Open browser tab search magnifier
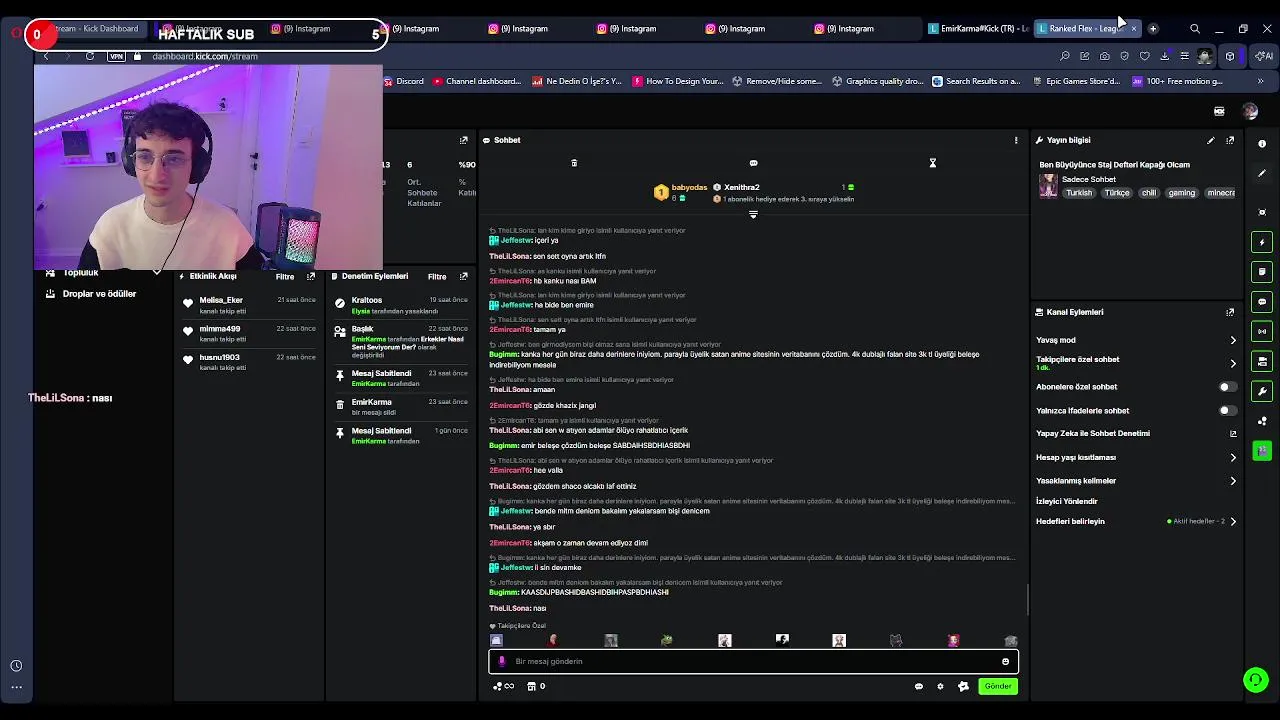1280x720 pixels. (x=1195, y=29)
